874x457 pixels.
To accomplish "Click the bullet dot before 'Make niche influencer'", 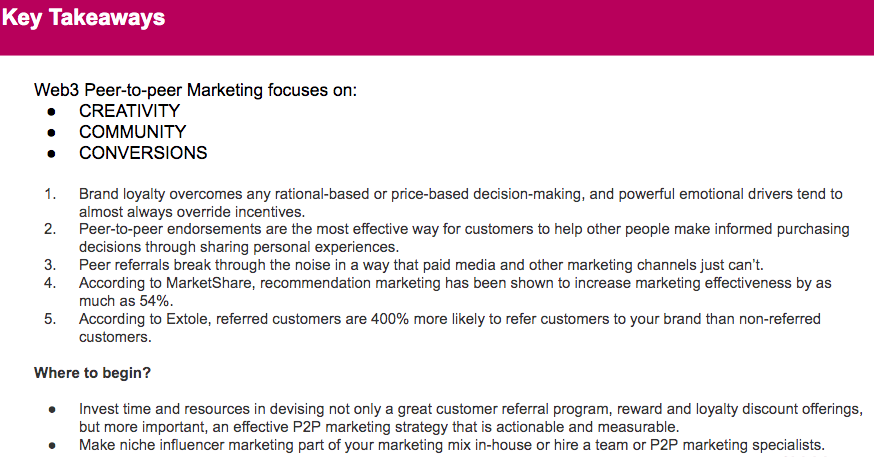I will [x=52, y=445].
